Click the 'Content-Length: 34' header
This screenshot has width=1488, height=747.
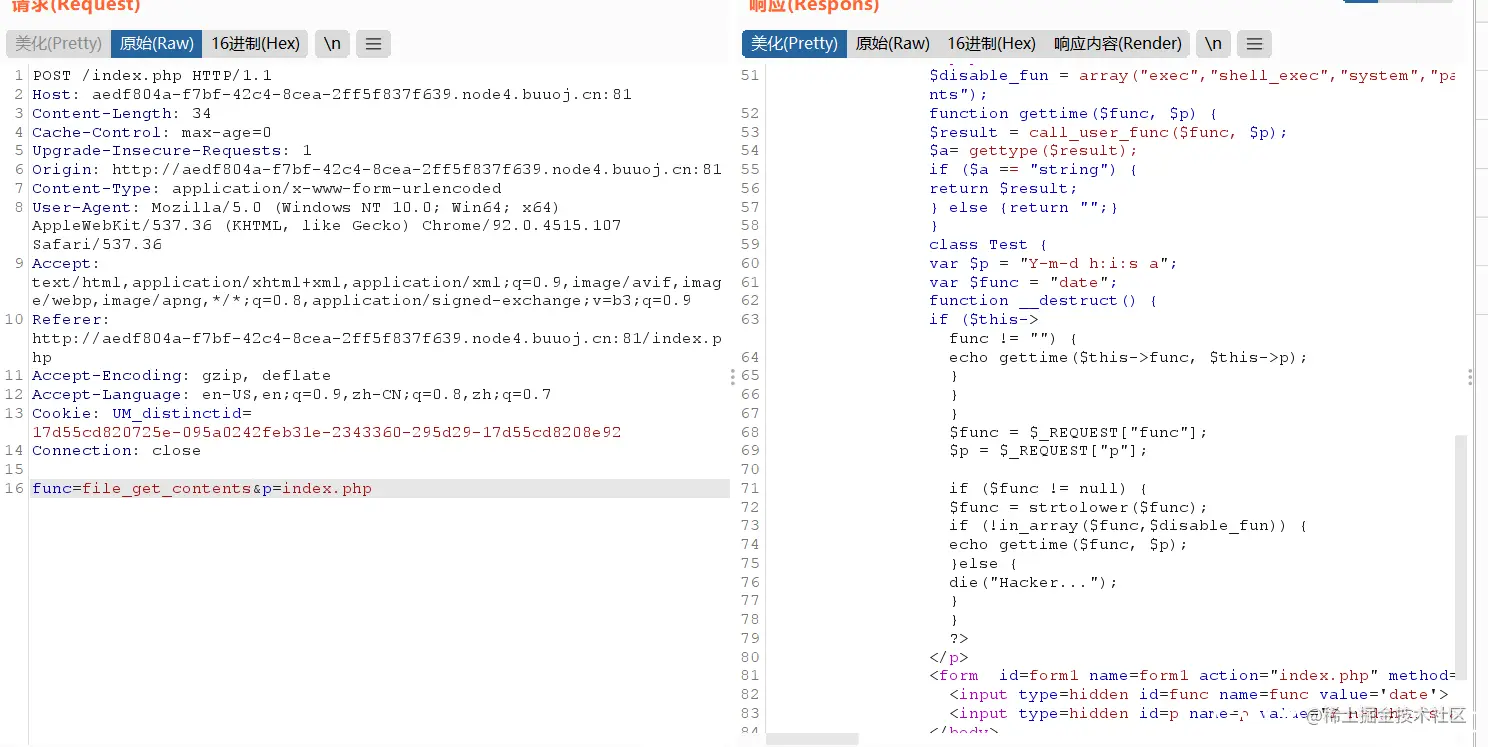click(x=122, y=113)
